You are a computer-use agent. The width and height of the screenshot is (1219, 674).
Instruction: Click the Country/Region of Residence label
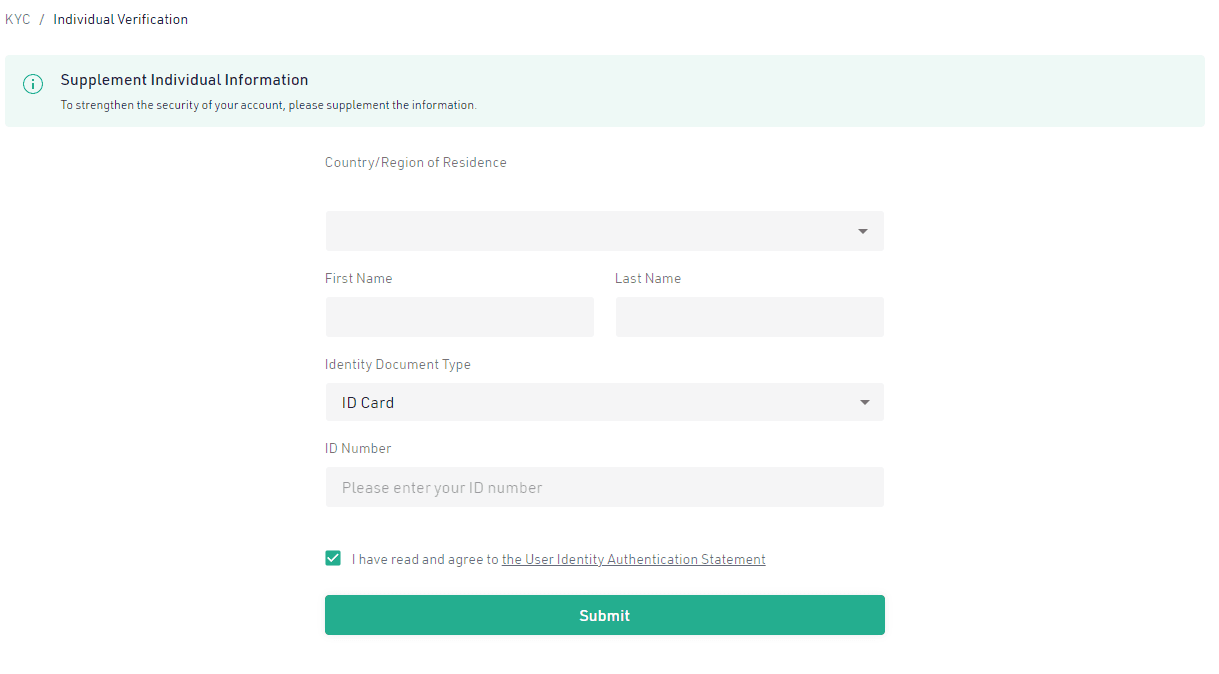[415, 162]
